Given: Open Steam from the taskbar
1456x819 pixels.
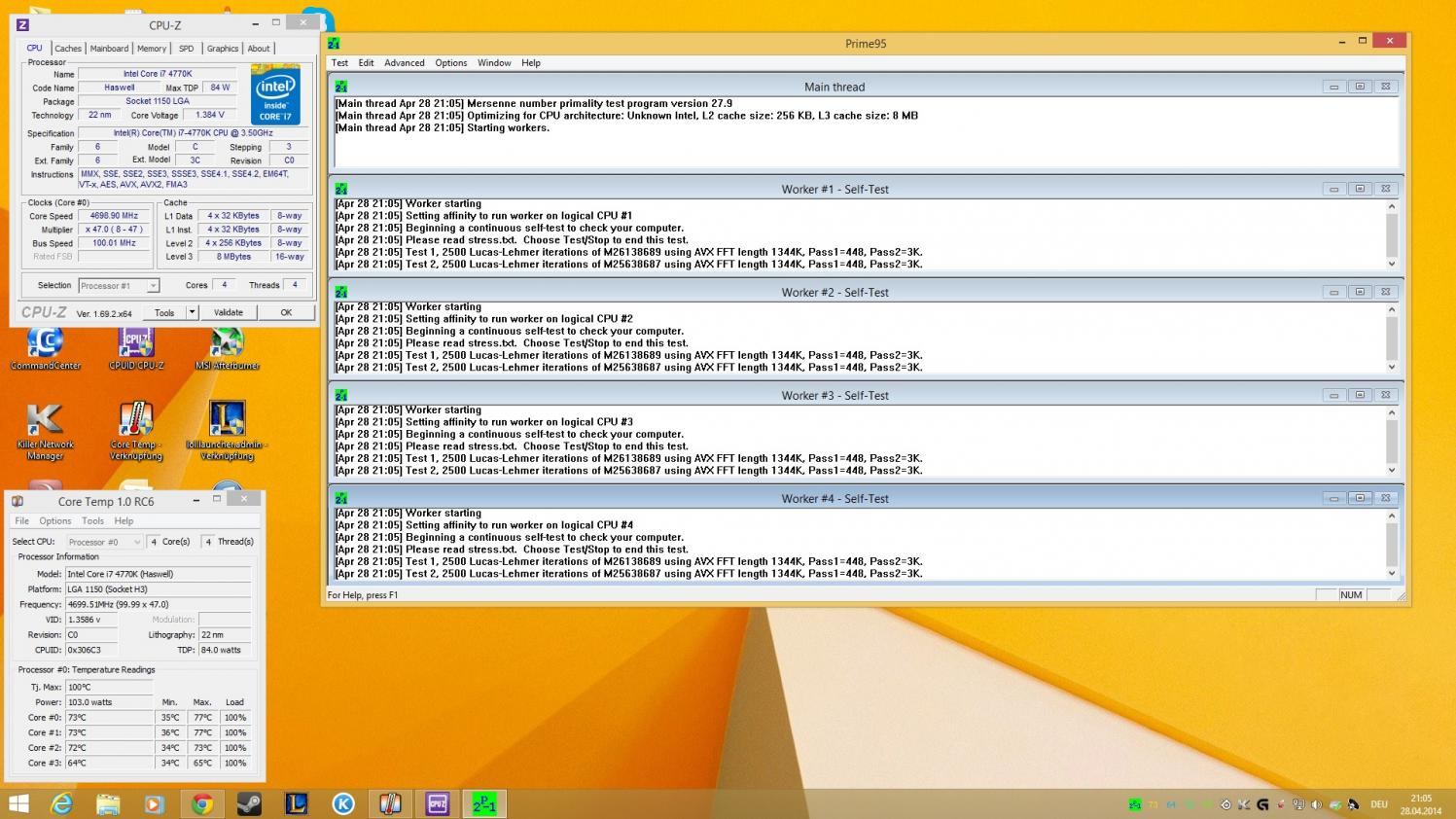Looking at the screenshot, I should tap(249, 803).
